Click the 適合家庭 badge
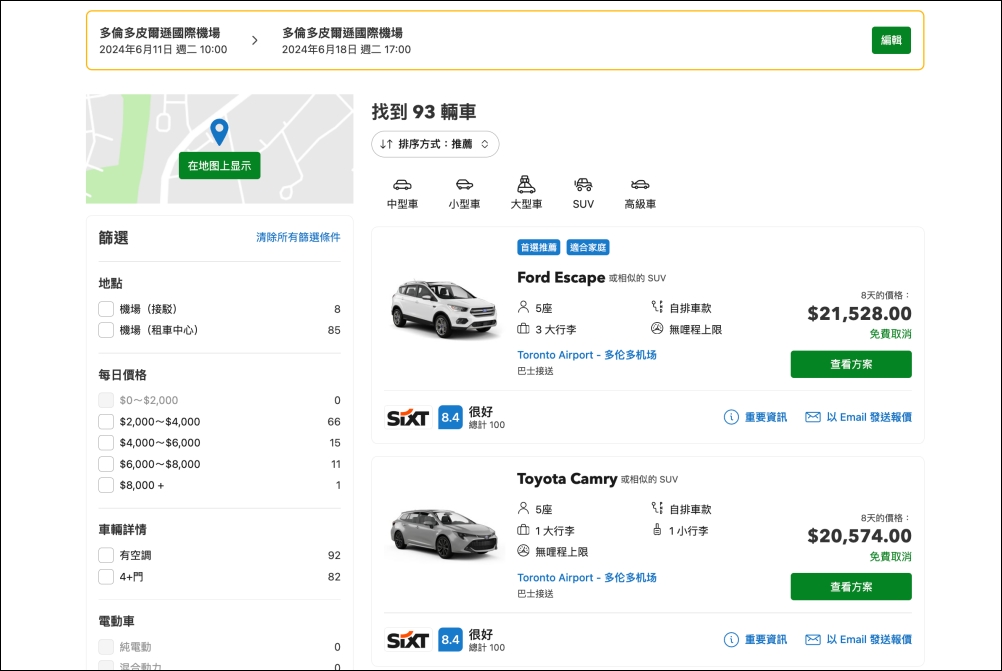The width and height of the screenshot is (1002, 671). point(587,247)
